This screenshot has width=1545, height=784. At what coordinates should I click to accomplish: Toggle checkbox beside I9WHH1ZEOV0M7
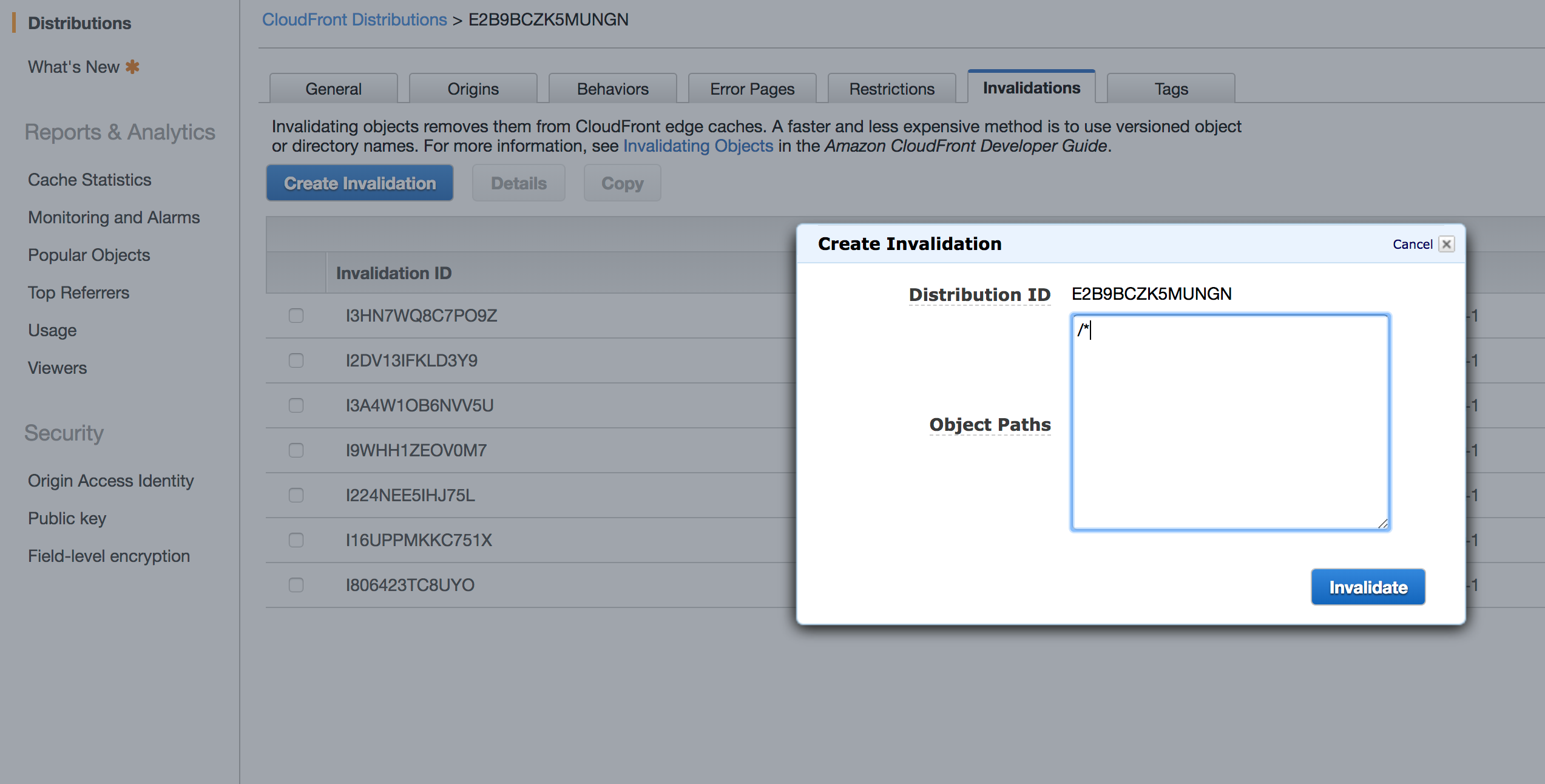coord(296,450)
